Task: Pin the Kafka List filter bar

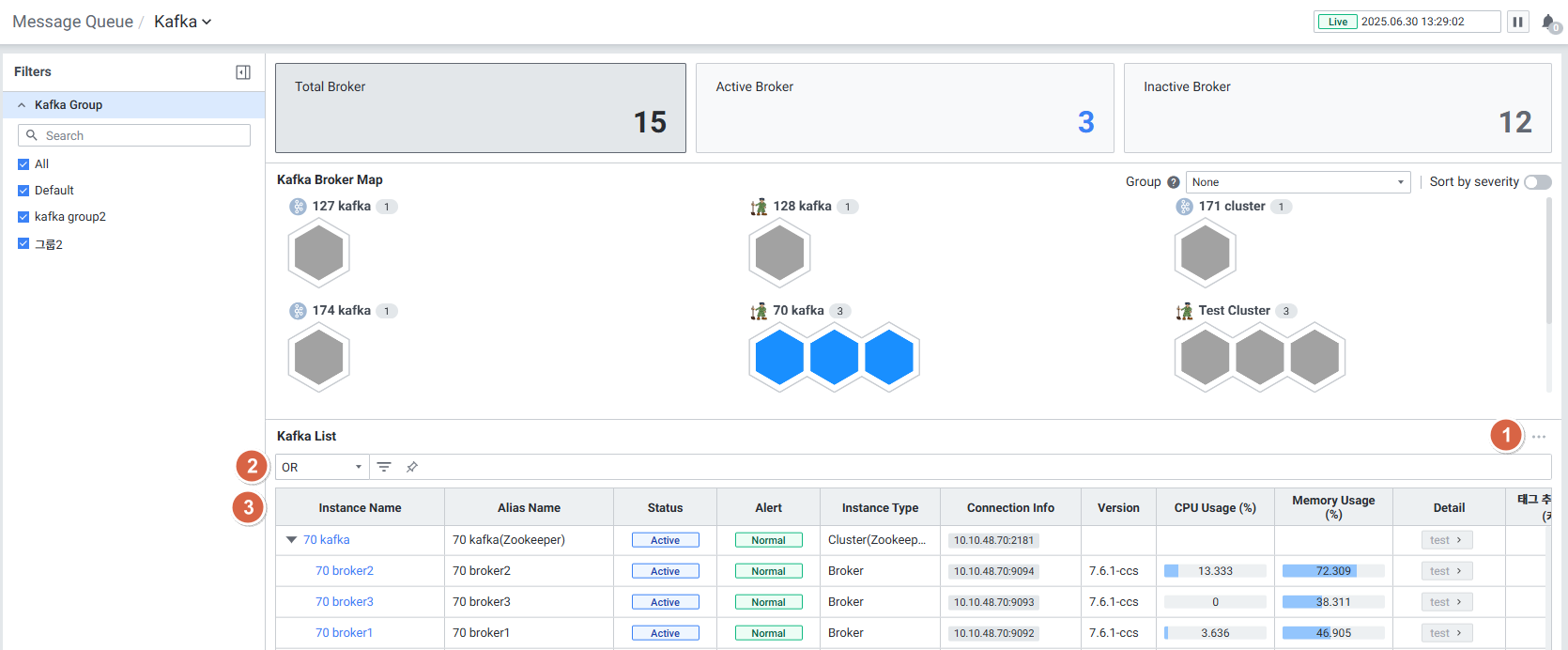Action: 411,467
